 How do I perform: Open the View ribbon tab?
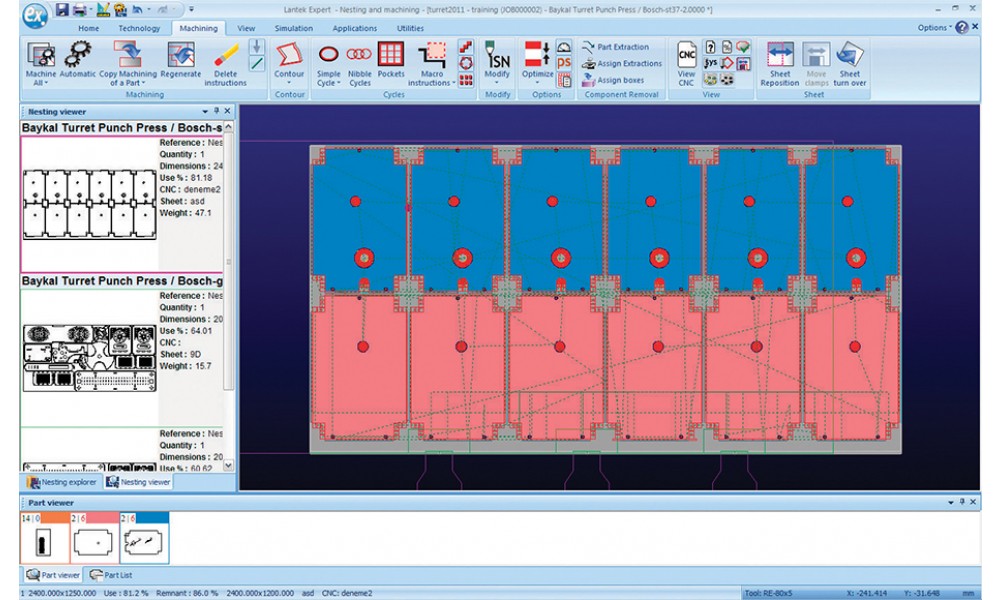tap(246, 28)
